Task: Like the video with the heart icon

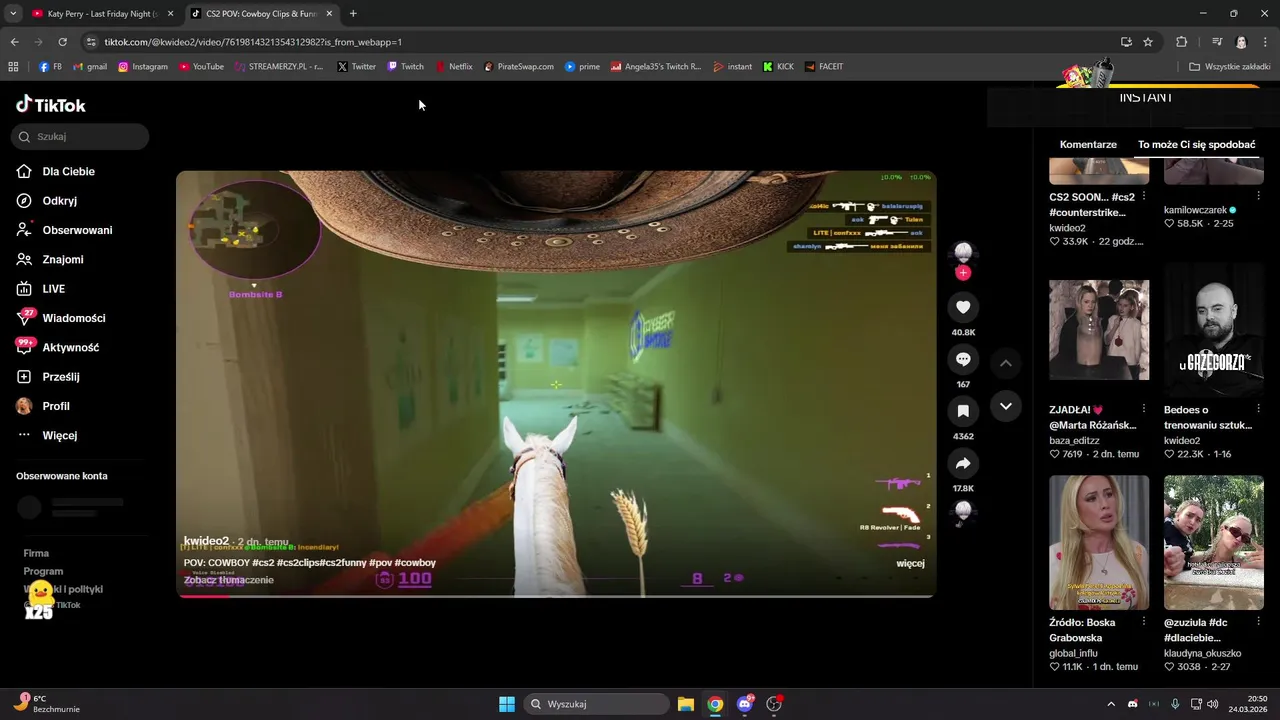Action: pyautogui.click(x=963, y=307)
